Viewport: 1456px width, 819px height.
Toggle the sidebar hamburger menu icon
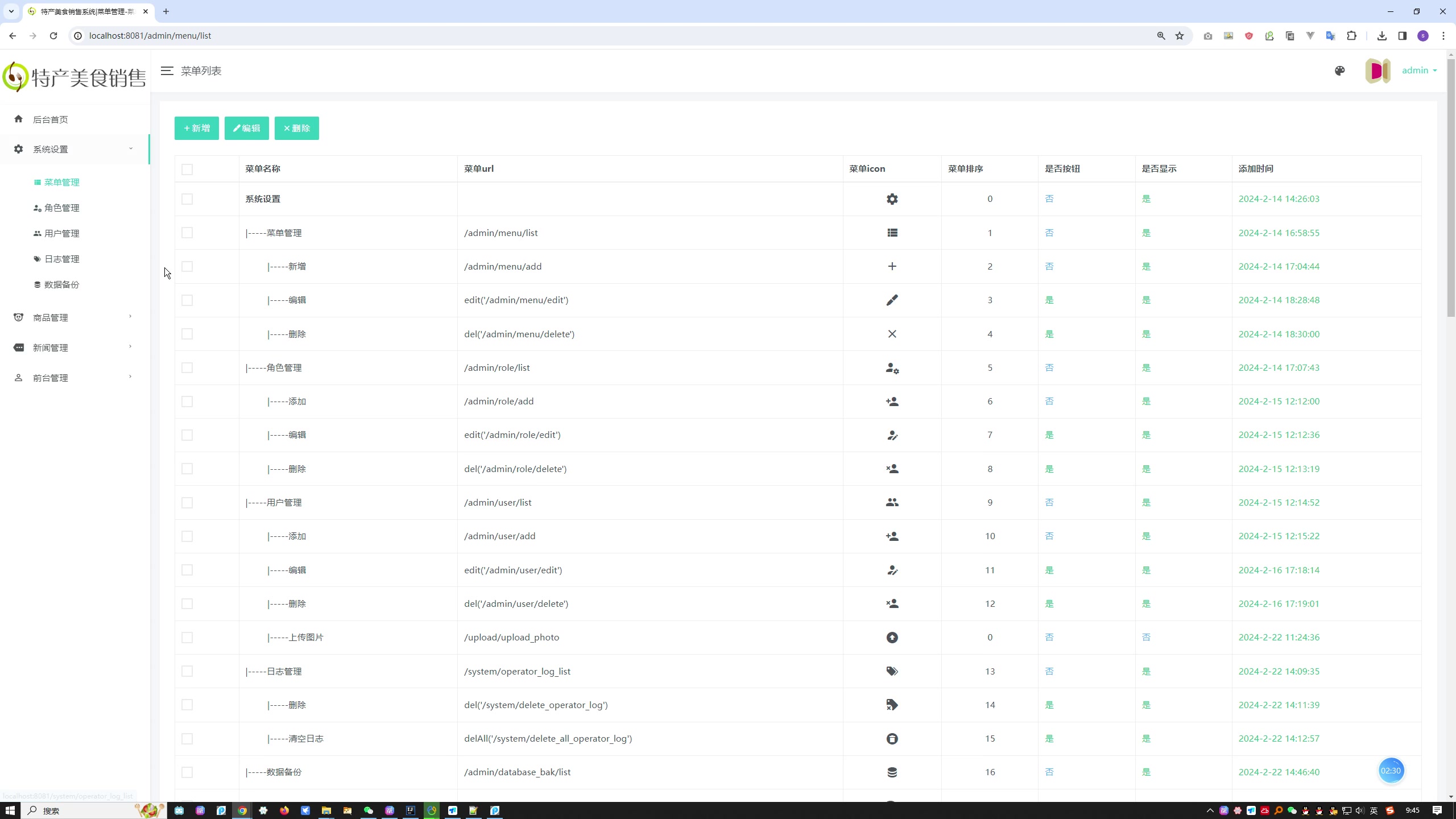click(167, 71)
